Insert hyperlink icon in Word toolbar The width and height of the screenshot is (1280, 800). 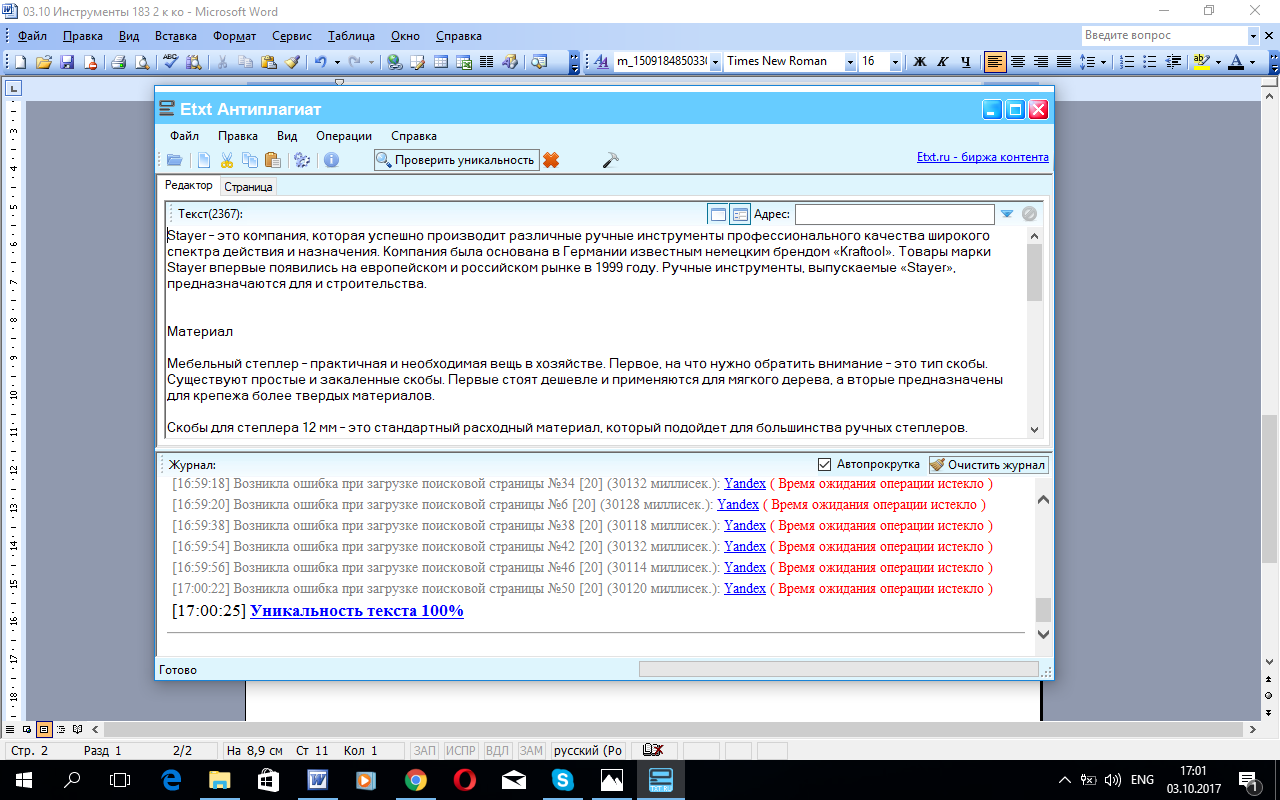tap(394, 62)
